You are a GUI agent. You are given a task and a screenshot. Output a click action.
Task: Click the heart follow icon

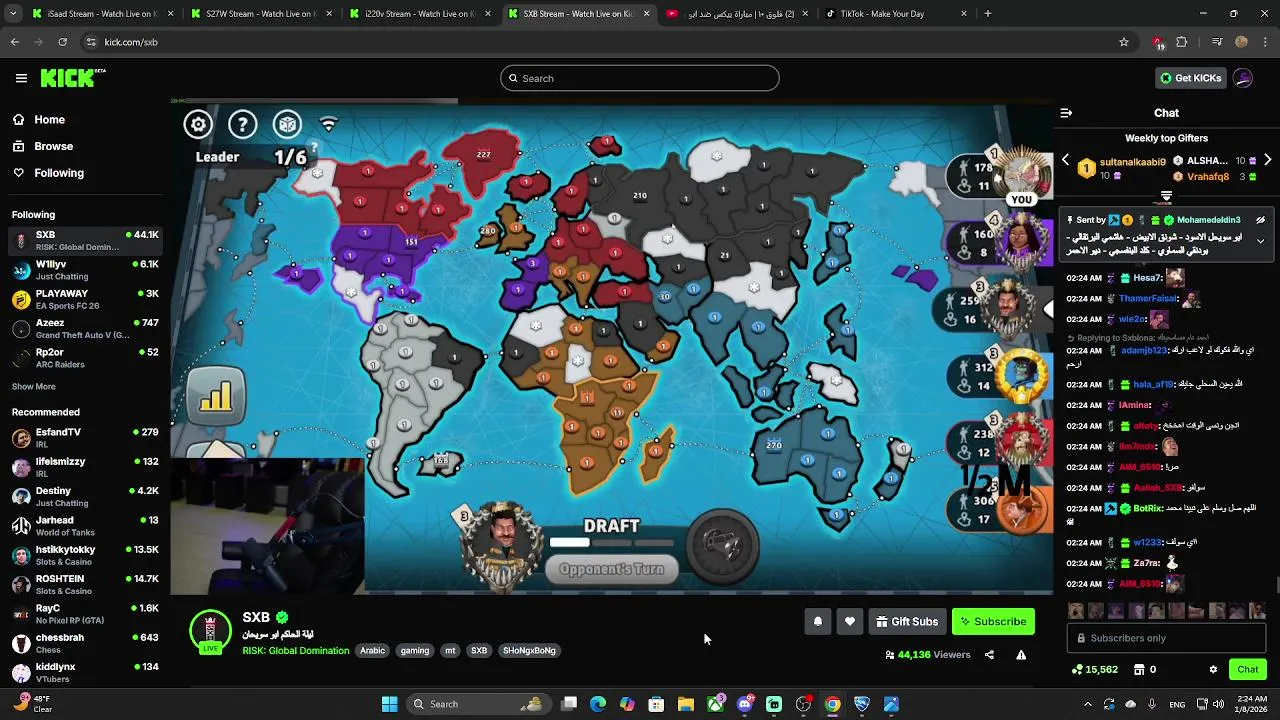click(x=850, y=621)
